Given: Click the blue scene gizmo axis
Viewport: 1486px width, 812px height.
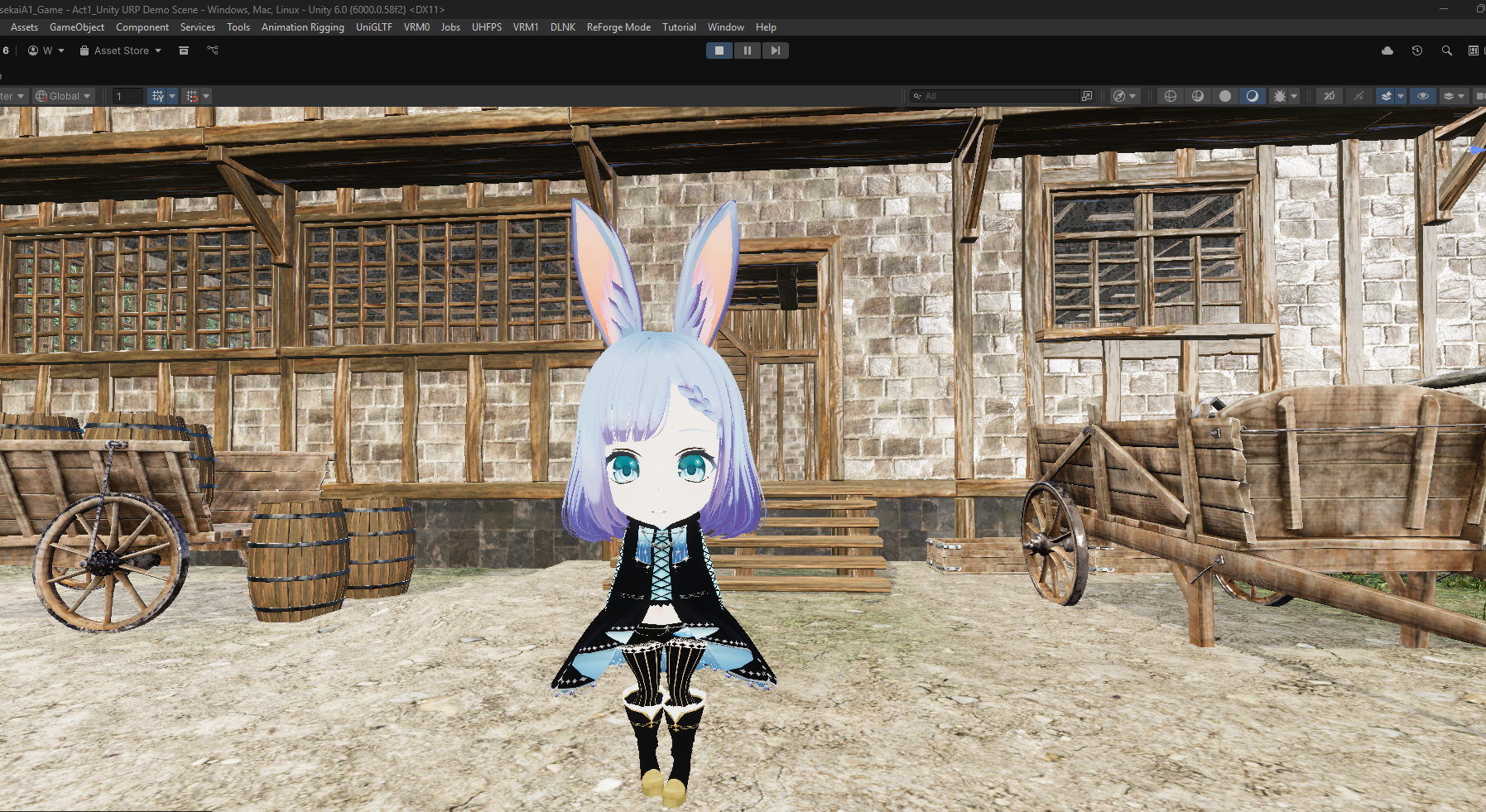Looking at the screenshot, I should click(x=1477, y=150).
